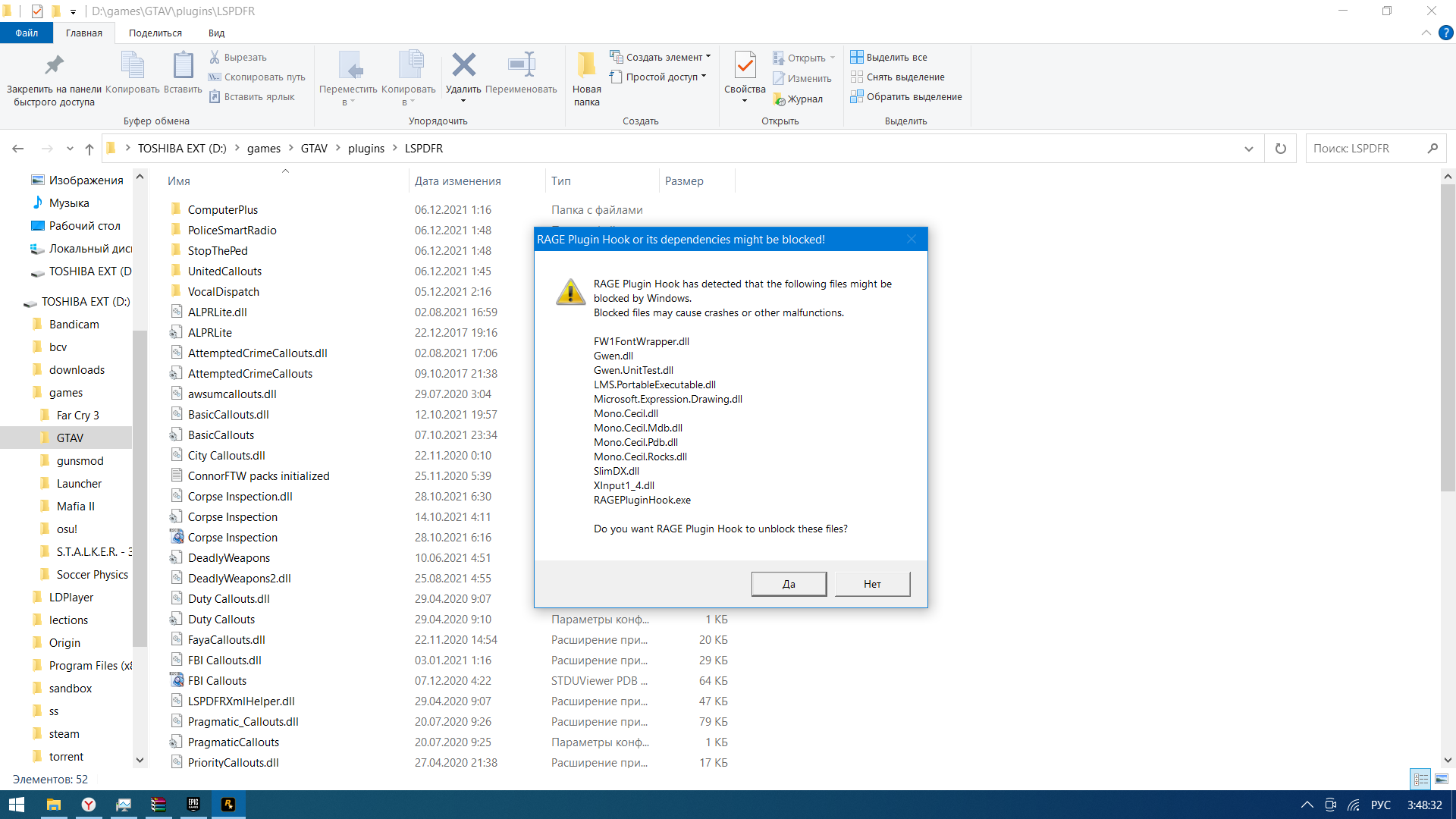Click the Refresh button in address bar
1456x819 pixels.
point(1281,149)
